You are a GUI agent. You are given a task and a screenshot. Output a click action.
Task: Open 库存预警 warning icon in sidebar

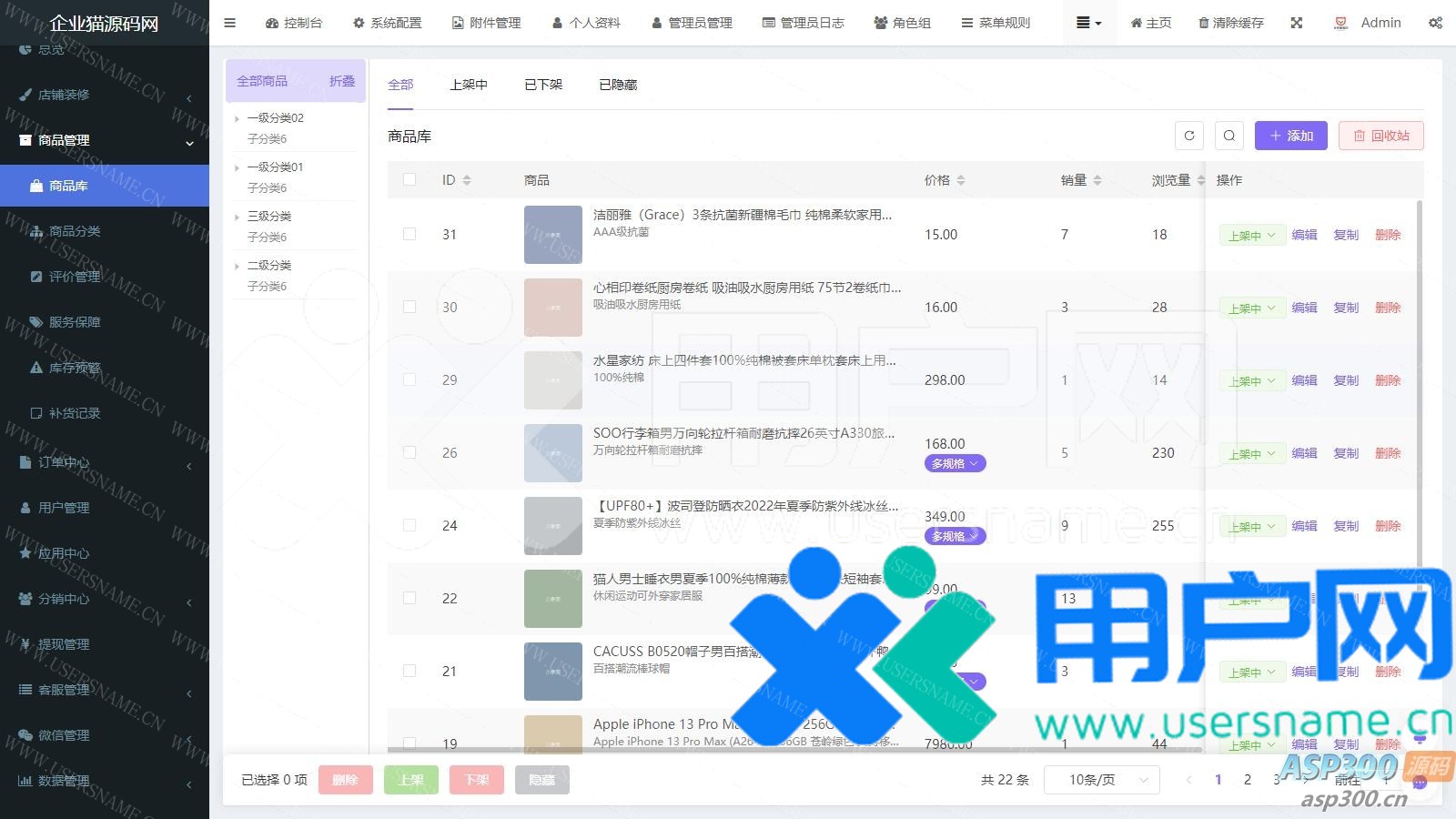pos(36,368)
